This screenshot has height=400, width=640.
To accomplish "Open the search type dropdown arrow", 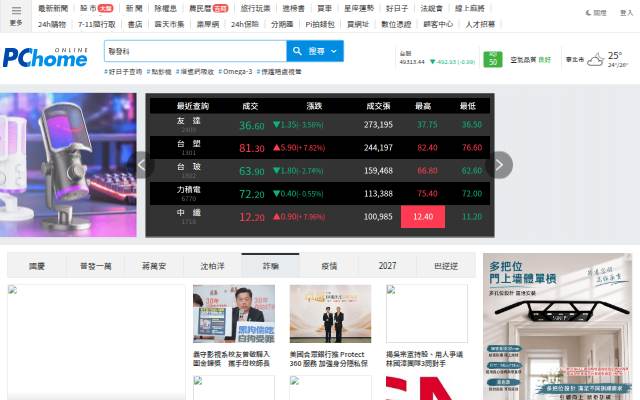I will [x=334, y=51].
